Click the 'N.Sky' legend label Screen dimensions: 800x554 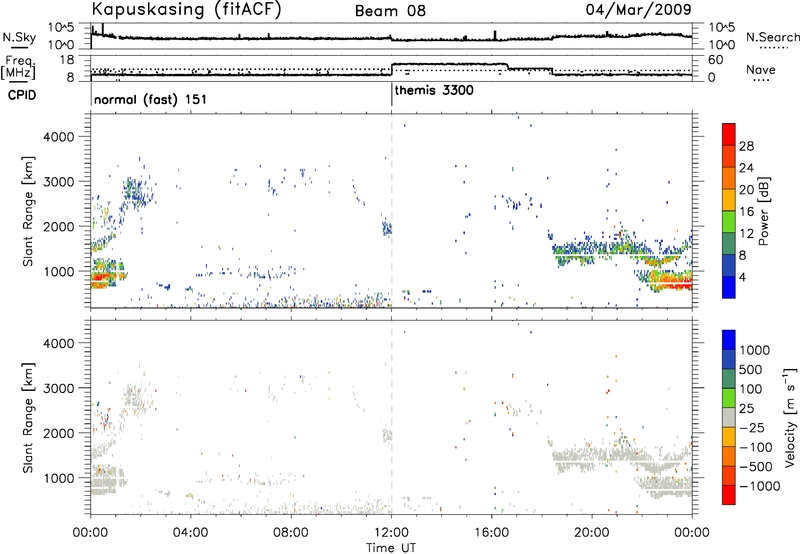pos(19,37)
